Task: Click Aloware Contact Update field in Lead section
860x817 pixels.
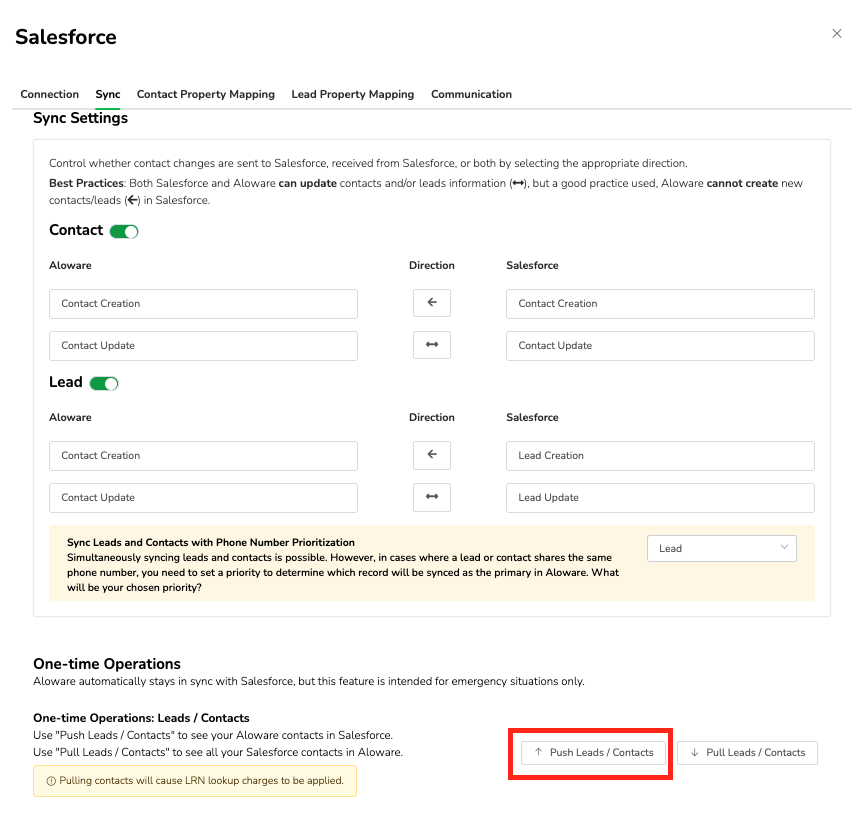Action: 203,498
